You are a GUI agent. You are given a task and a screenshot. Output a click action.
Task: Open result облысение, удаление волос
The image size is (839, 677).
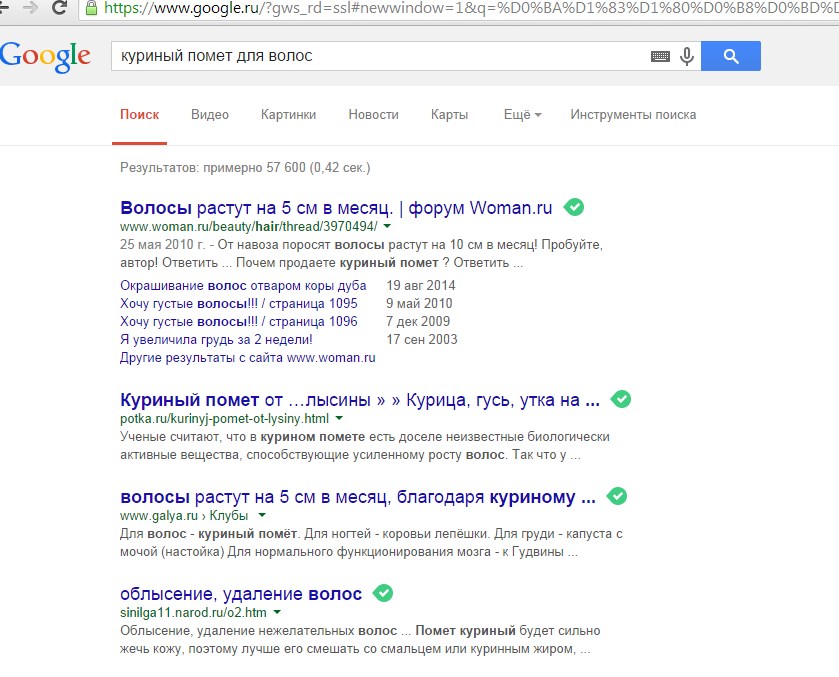pyautogui.click(x=241, y=594)
